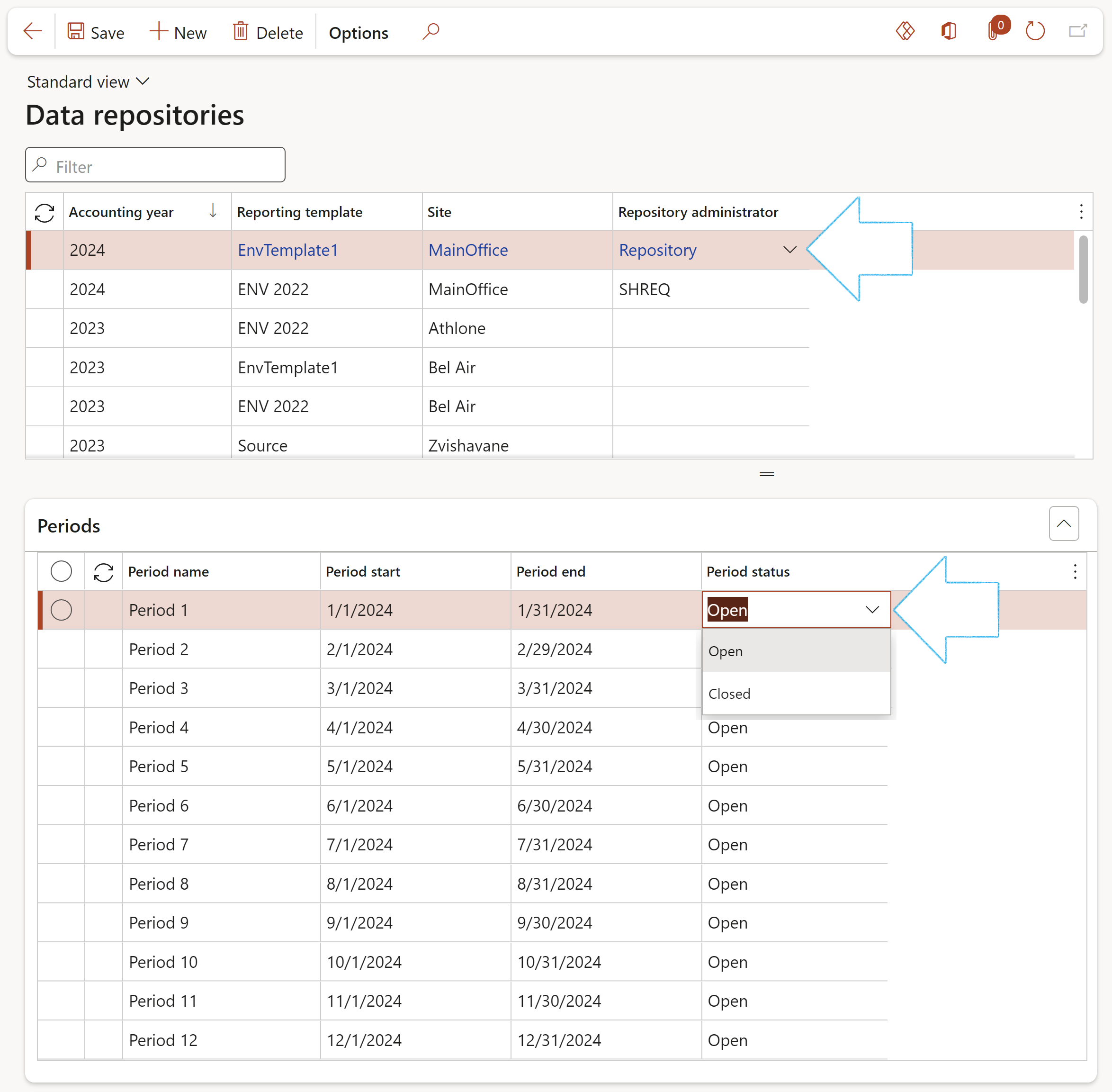Screen dimensions: 1112x1092
Task: Delete the selected repository
Action: tap(268, 32)
